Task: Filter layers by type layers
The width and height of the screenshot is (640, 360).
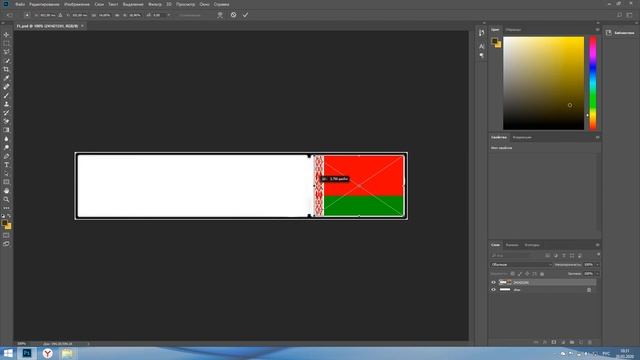Action: 564,256
